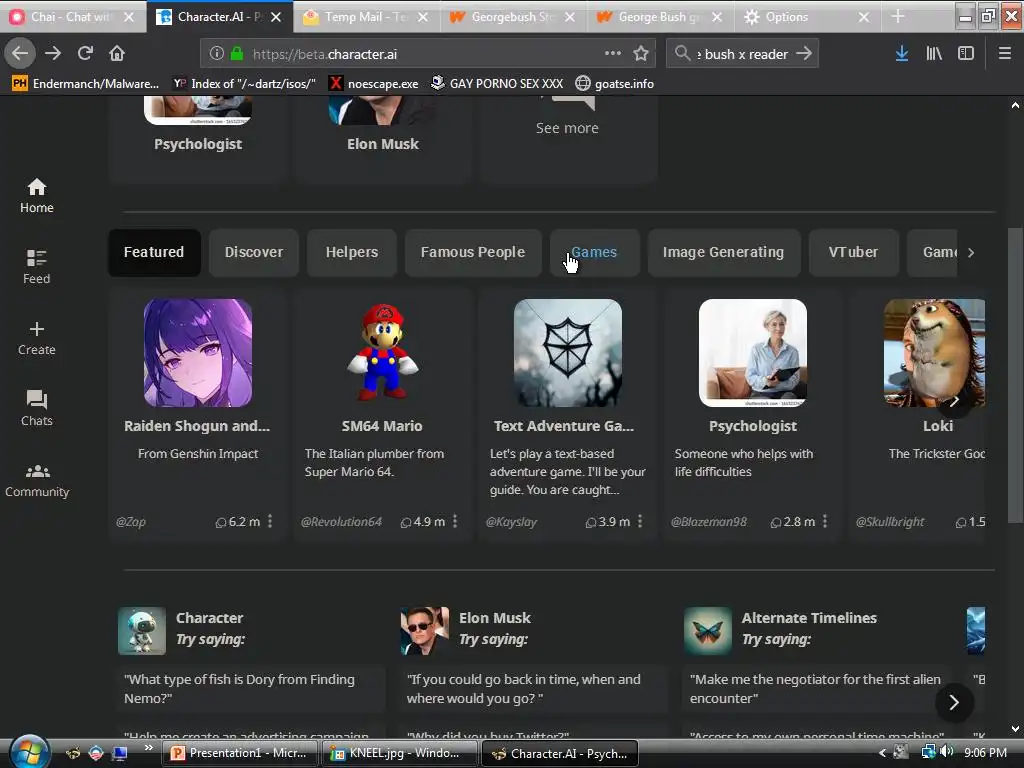Go forward with the browser forward arrow
The width and height of the screenshot is (1024, 768).
point(53,54)
